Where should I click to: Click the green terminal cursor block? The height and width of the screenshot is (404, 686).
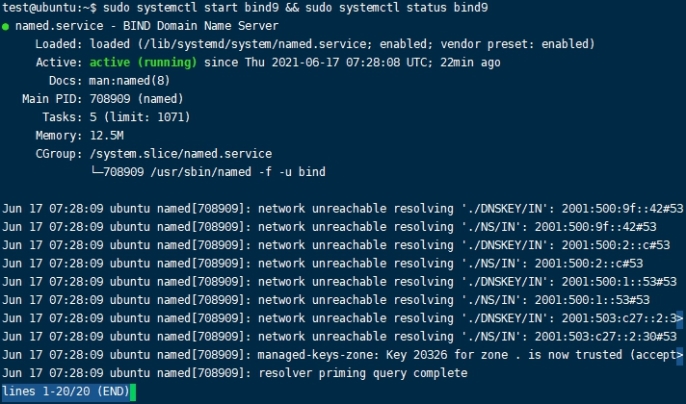(131, 391)
